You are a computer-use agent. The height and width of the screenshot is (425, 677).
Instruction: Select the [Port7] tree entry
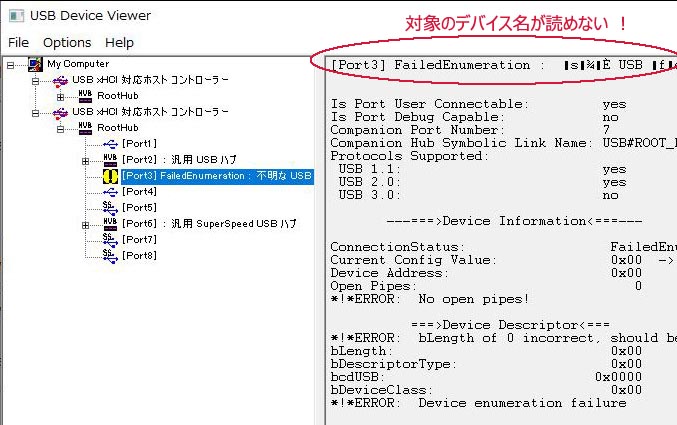click(139, 239)
